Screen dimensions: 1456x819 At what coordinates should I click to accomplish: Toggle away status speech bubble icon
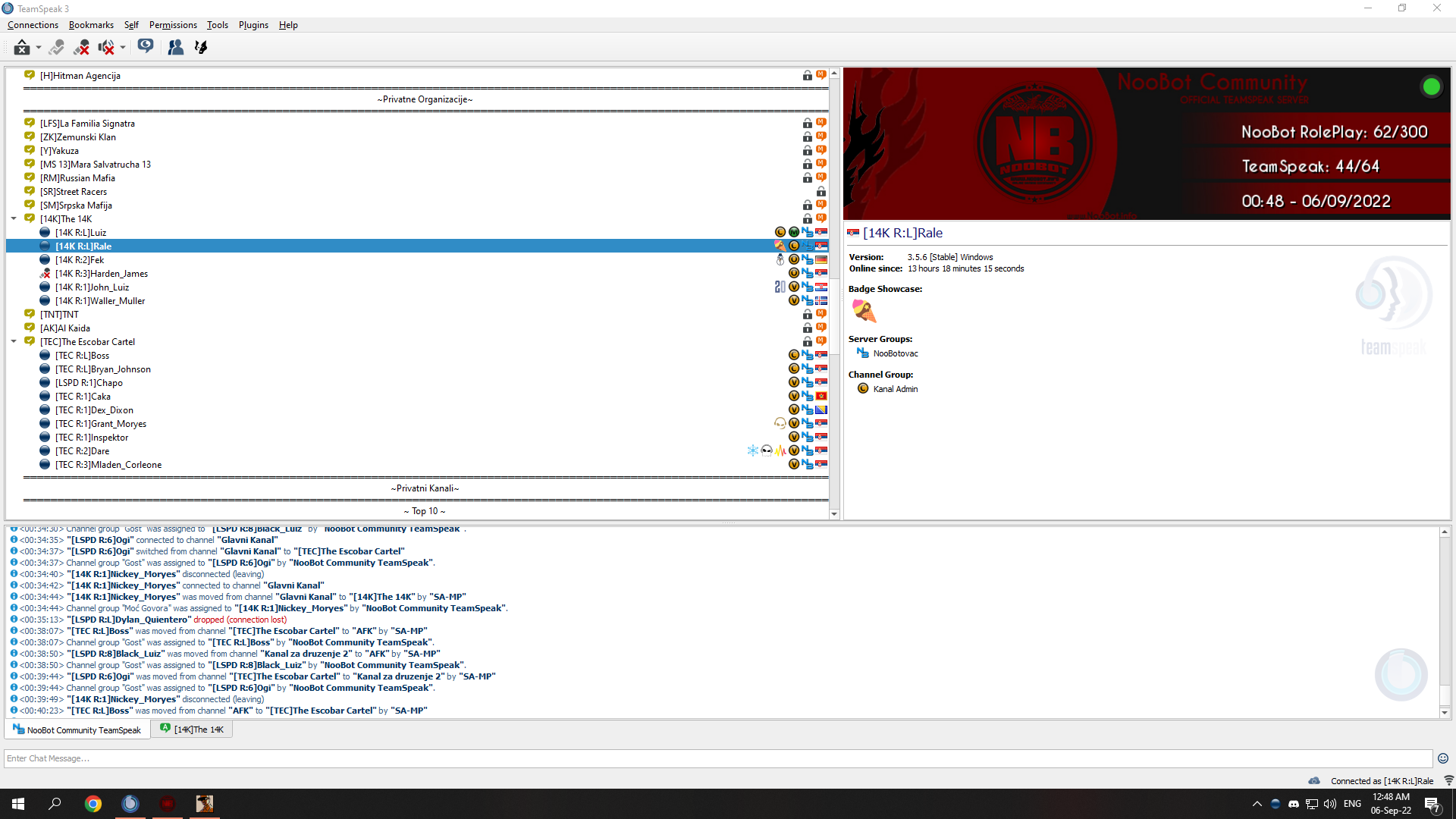click(146, 47)
